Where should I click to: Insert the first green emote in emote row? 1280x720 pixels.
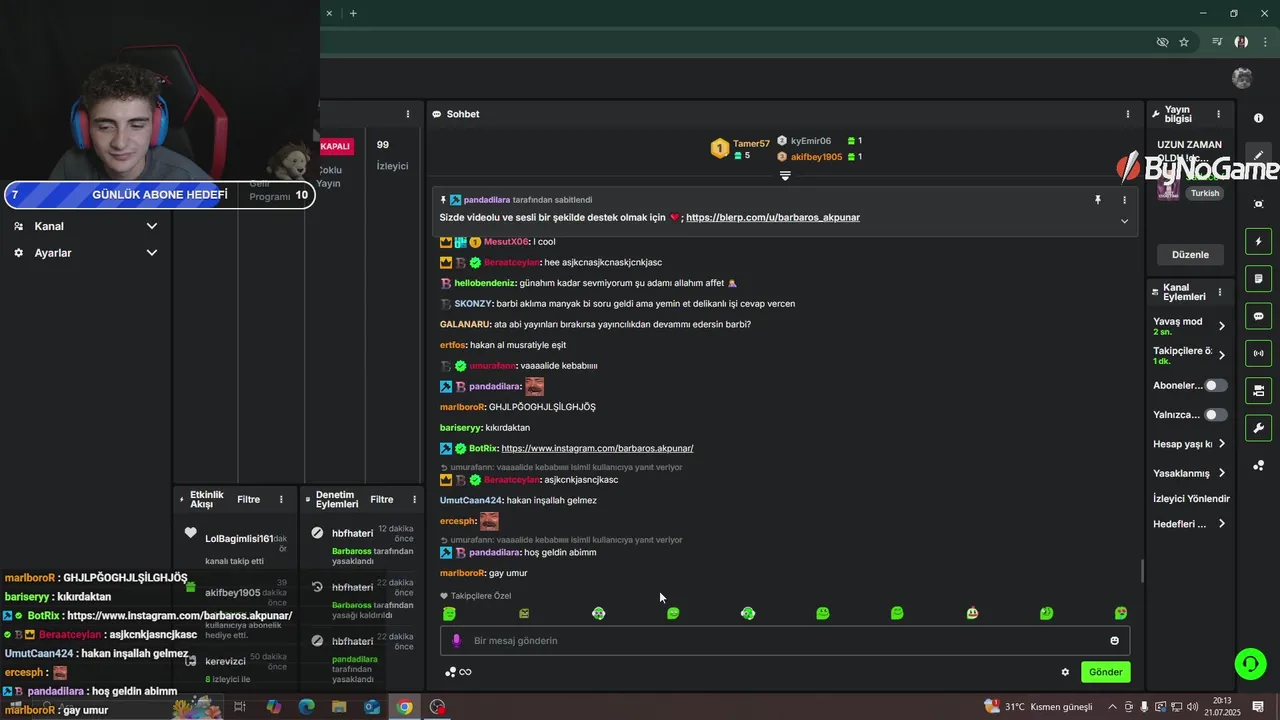(x=449, y=613)
